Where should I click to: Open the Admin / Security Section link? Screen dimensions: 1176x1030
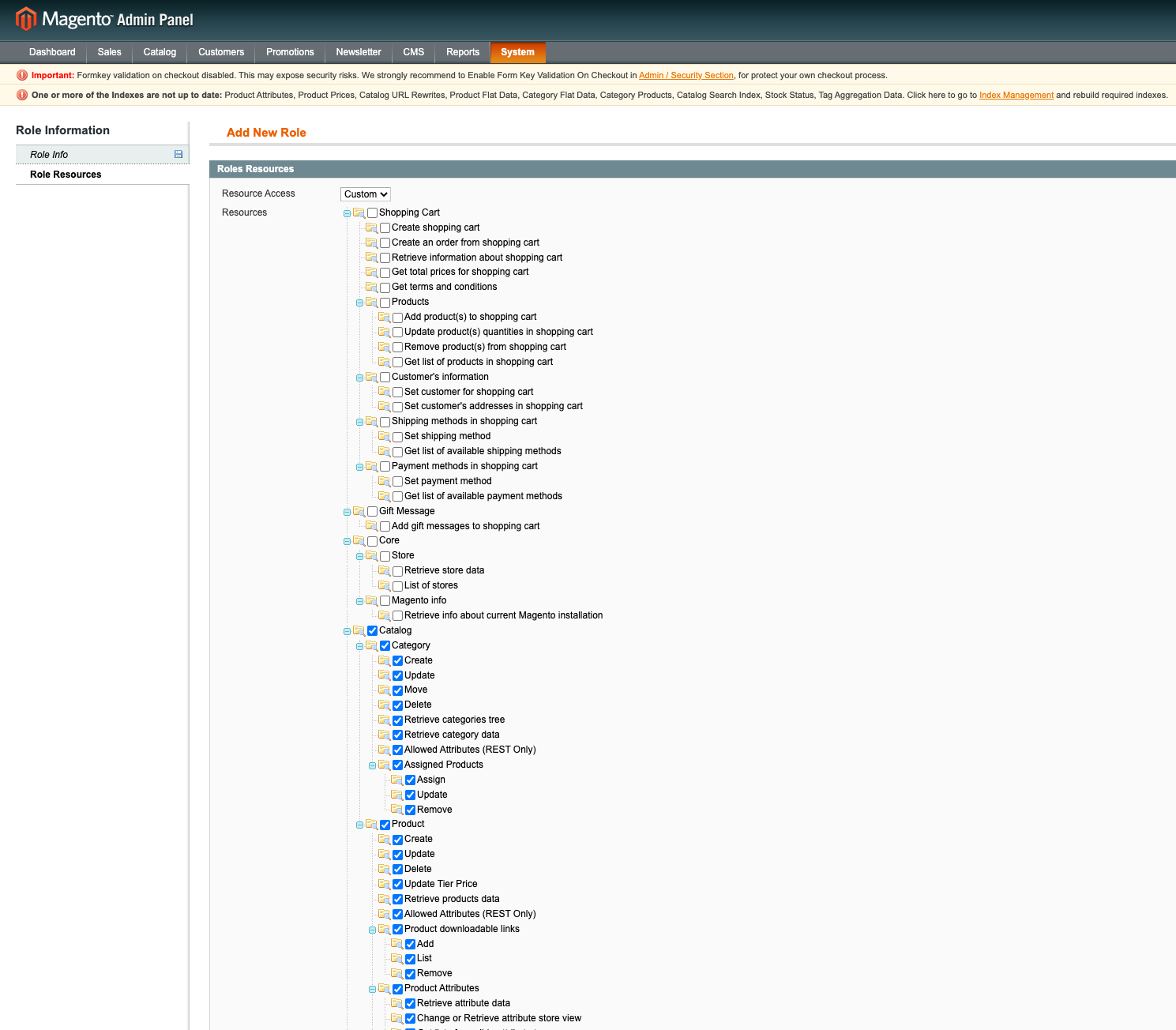686,75
